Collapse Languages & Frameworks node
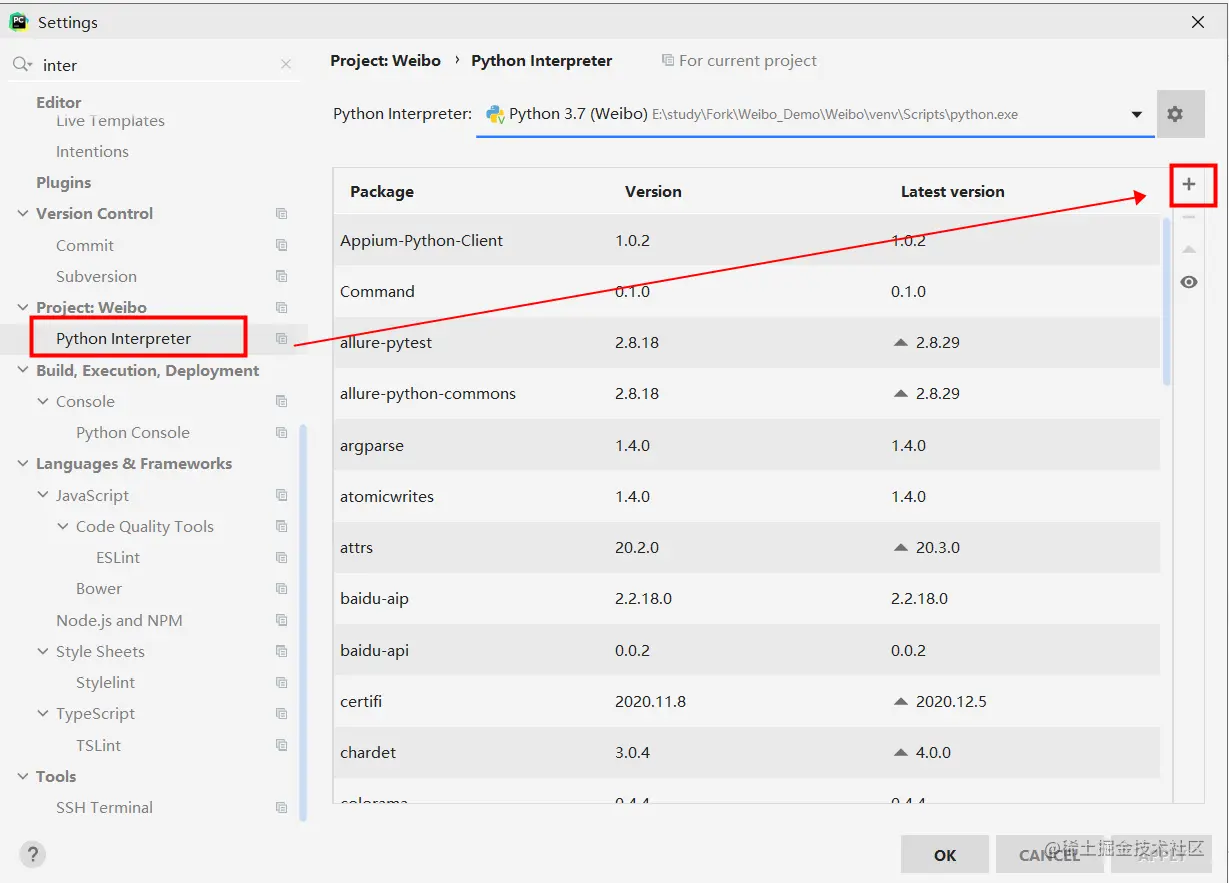Image resolution: width=1229 pixels, height=883 pixels. (23, 464)
